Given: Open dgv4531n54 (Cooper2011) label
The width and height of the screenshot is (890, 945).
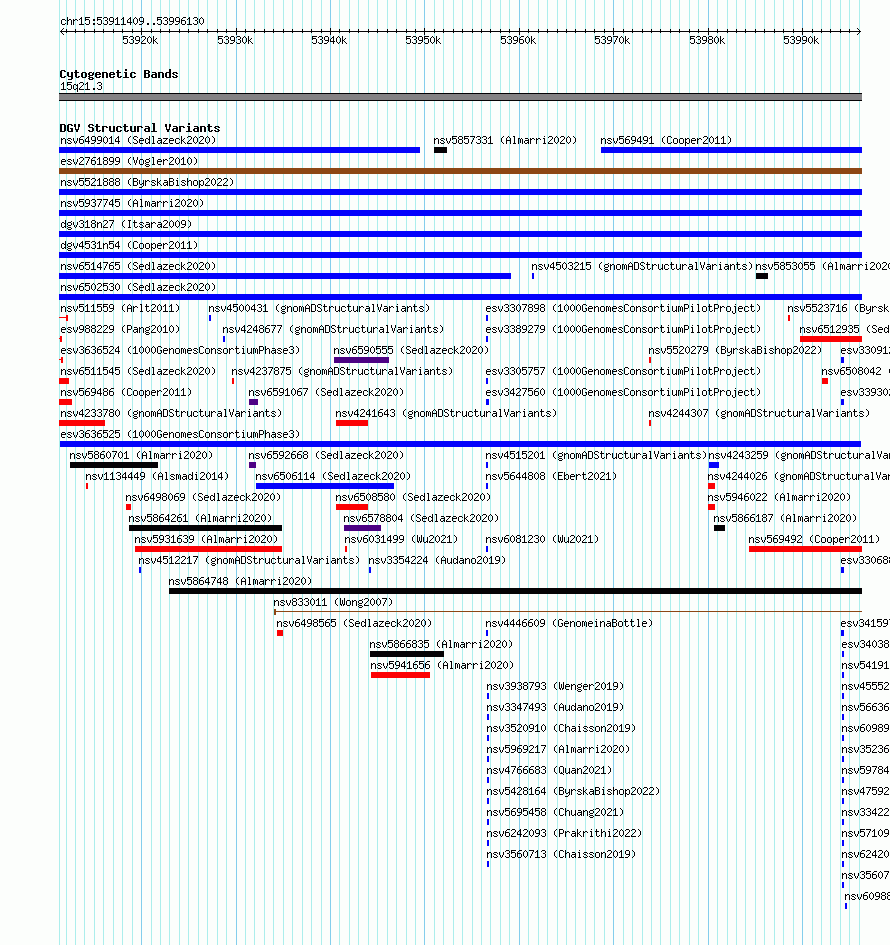Looking at the screenshot, I should click(x=129, y=245).
